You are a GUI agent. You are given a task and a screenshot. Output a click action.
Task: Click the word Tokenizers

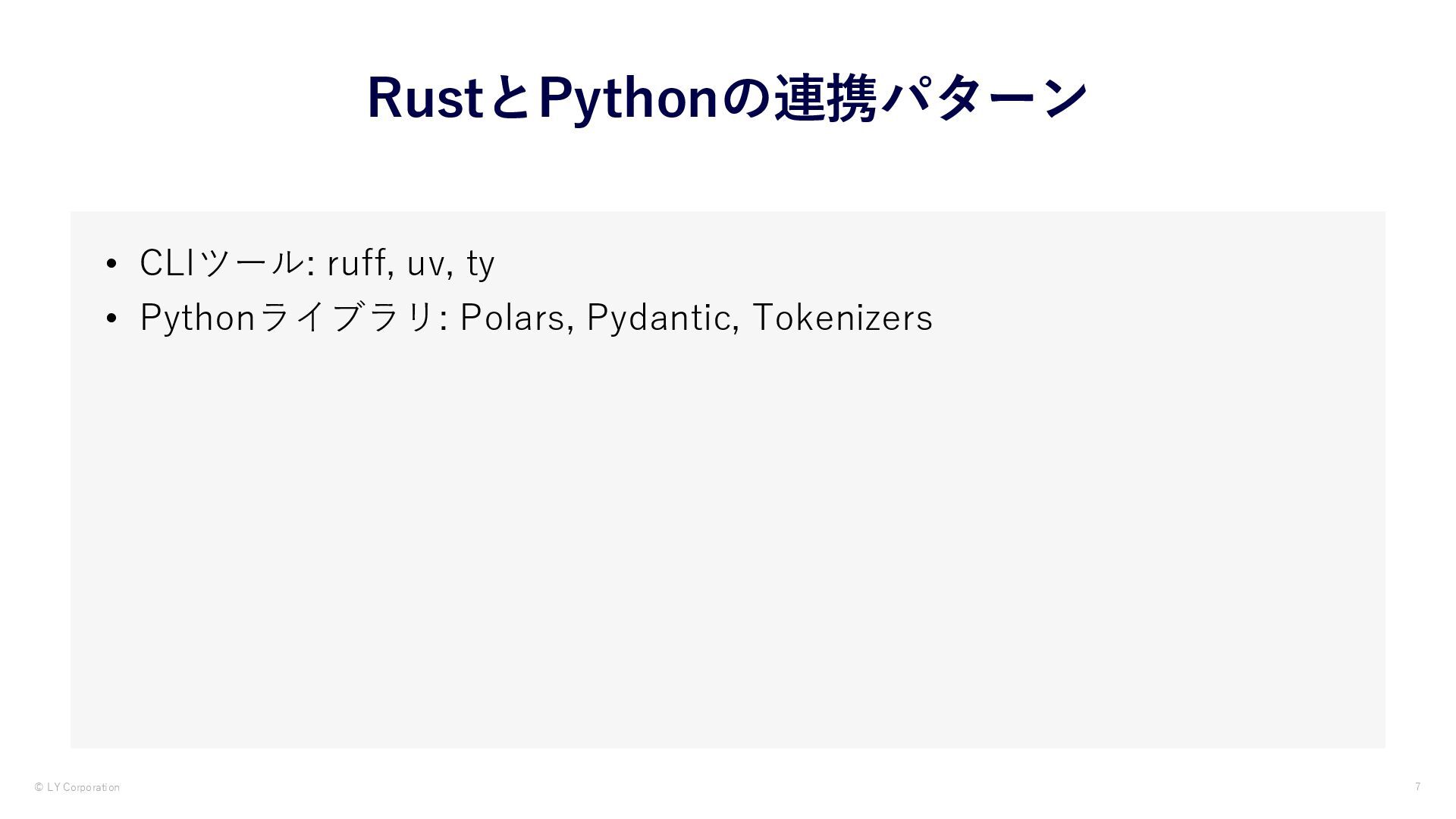coord(843,317)
